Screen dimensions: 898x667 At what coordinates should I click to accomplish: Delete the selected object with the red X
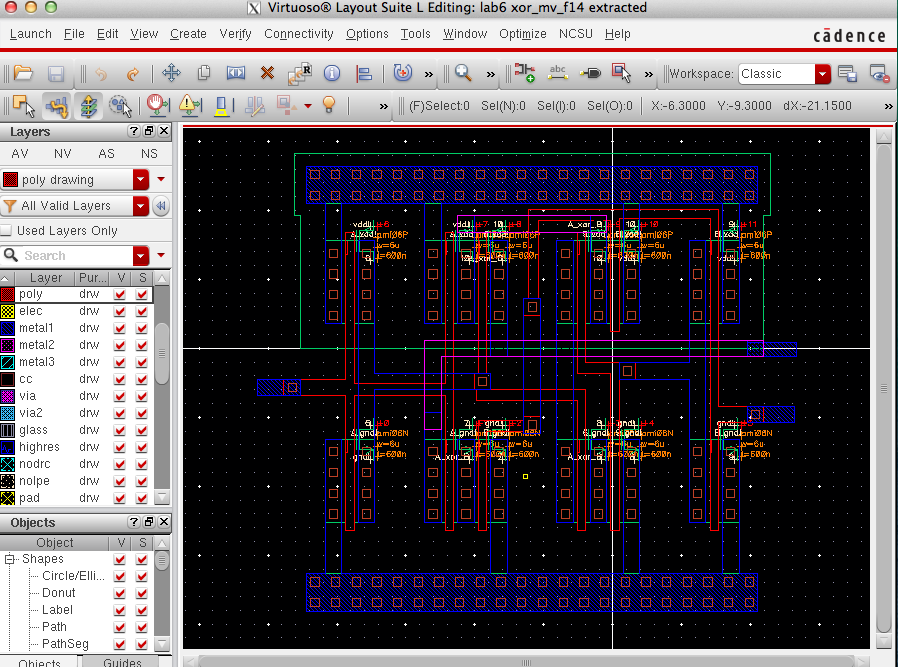click(x=267, y=72)
